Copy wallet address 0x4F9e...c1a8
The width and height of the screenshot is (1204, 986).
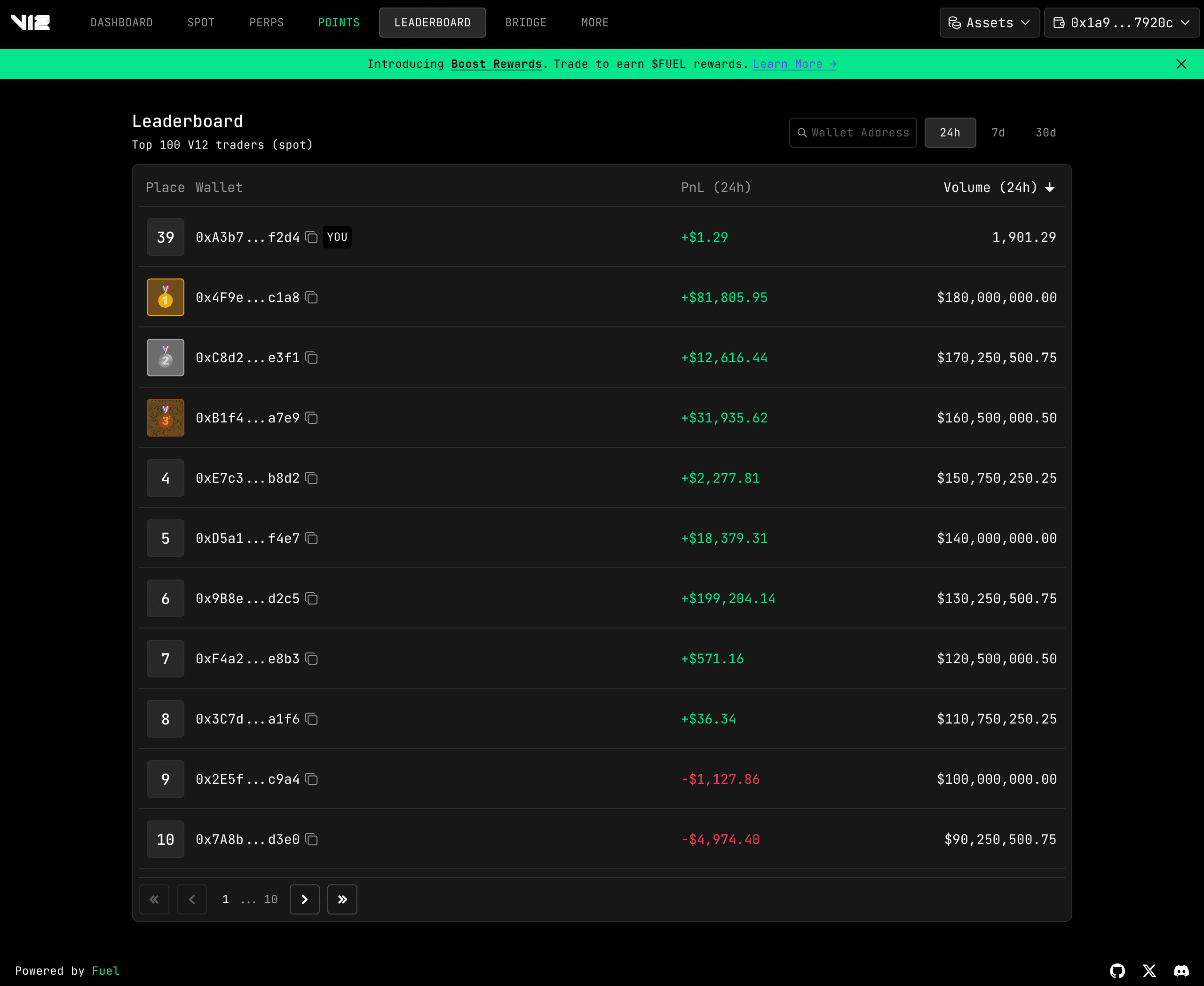click(311, 297)
